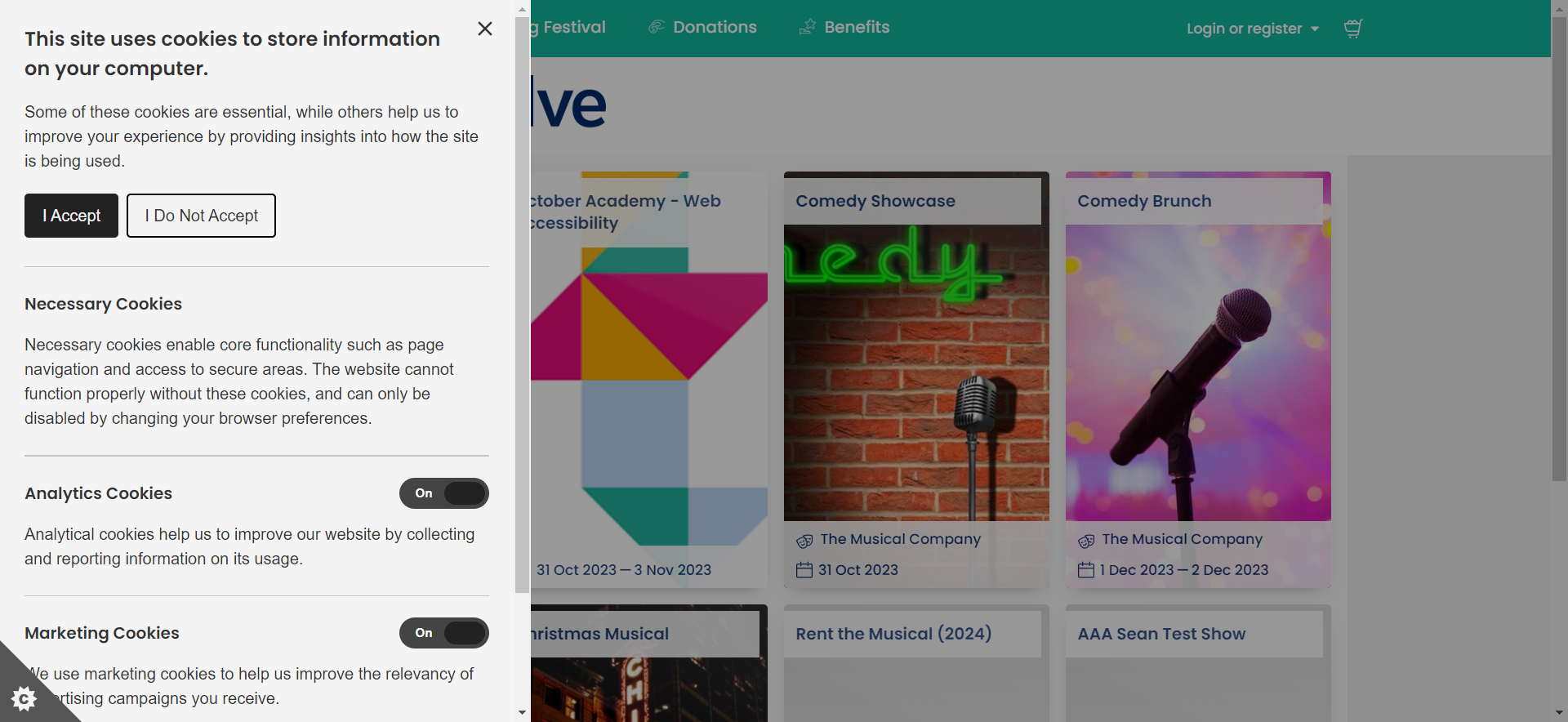1568x722 pixels.
Task: Open the AAA Sean Test Show event
Action: pyautogui.click(x=1161, y=634)
